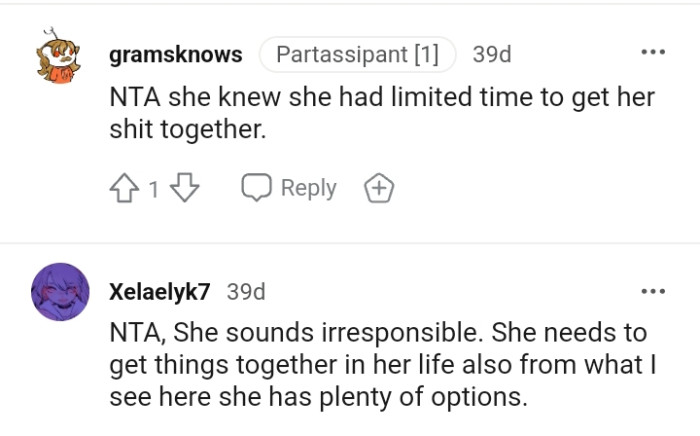Open Xelaelyk7's purple avatar
Screen dimensions: 700x436
pos(63,292)
